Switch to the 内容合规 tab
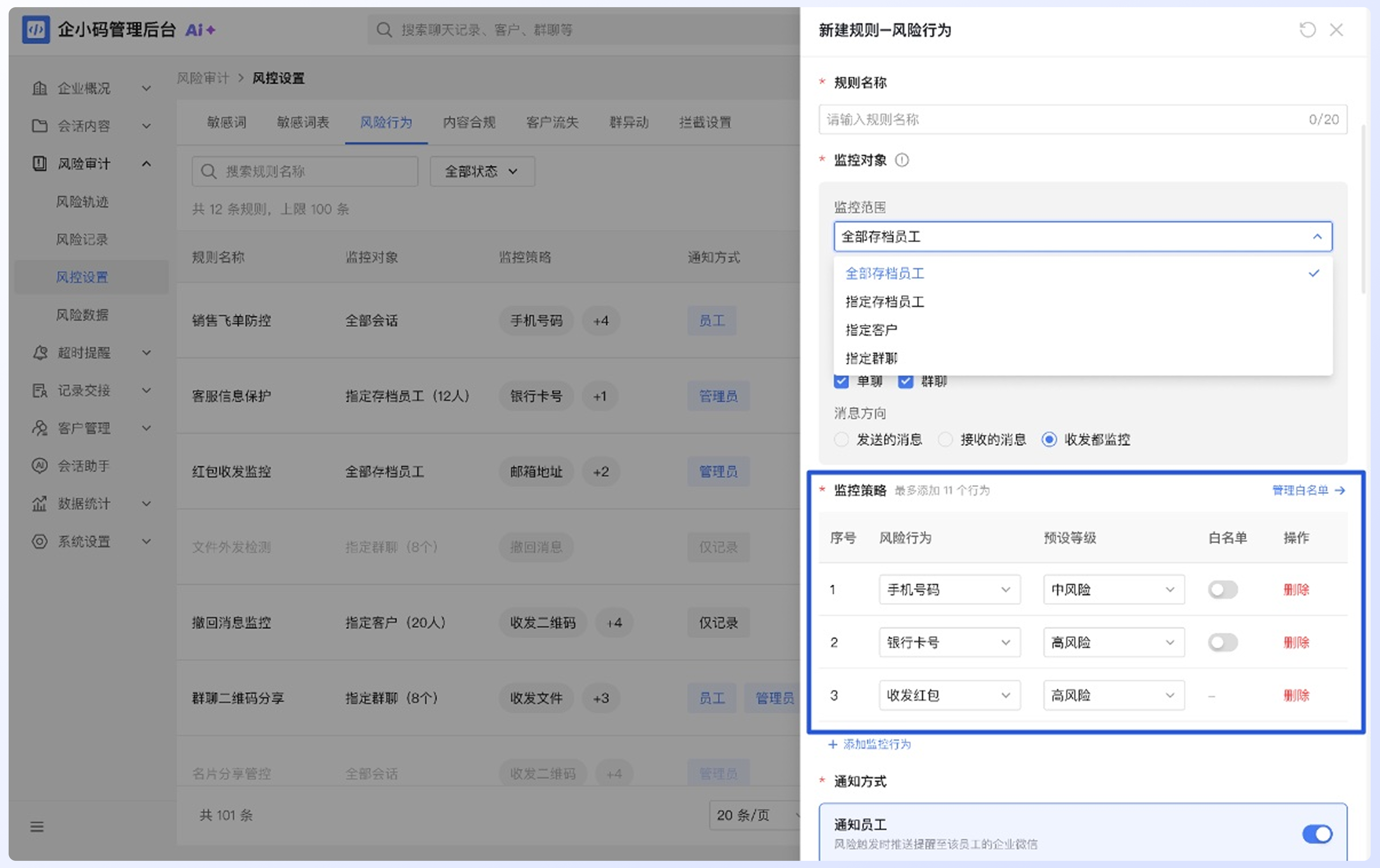 pos(469,122)
